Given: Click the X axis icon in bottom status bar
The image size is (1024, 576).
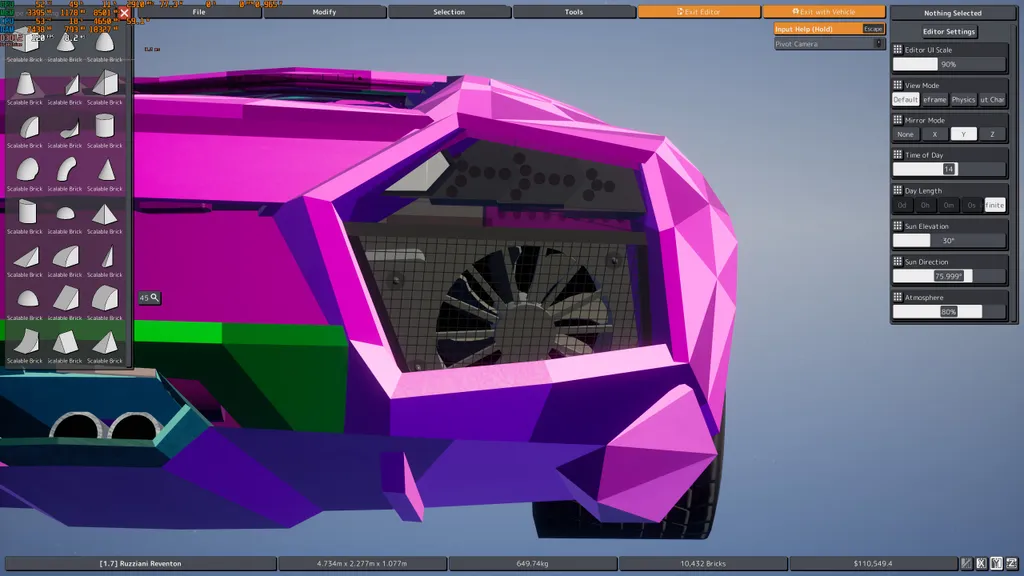Looking at the screenshot, I should [x=981, y=563].
